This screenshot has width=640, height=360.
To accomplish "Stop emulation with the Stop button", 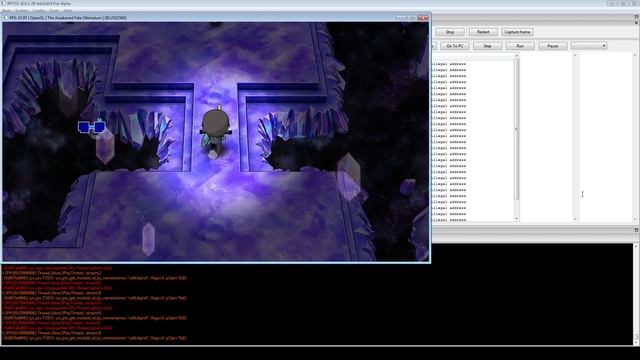I will click(x=450, y=32).
